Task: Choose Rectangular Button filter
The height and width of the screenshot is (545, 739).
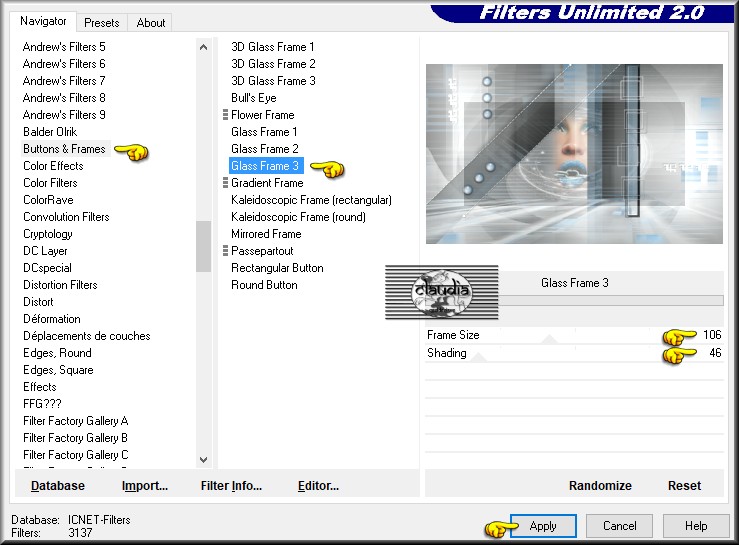Action: (x=277, y=268)
